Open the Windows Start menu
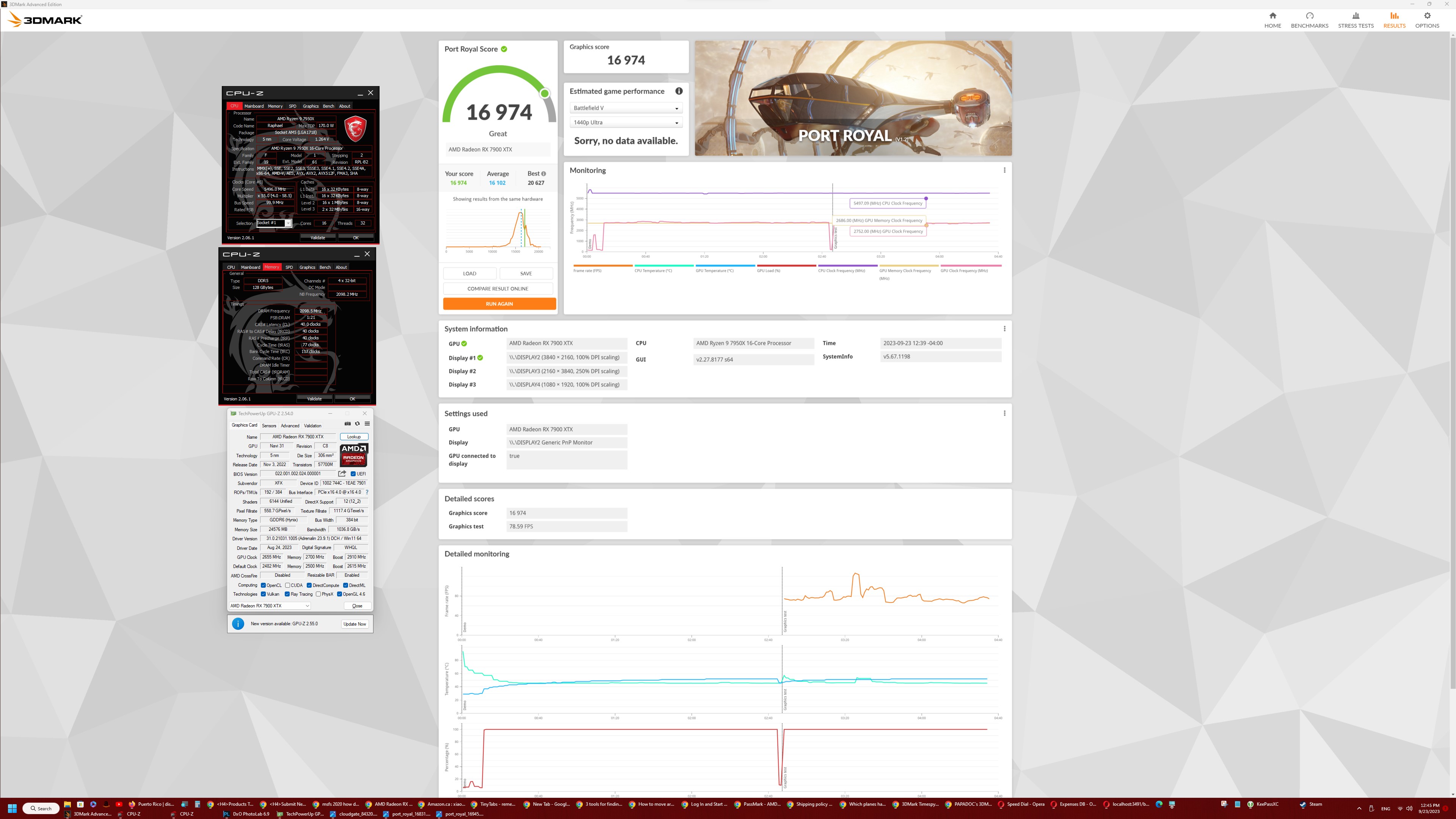The image size is (1456, 819). [12, 808]
